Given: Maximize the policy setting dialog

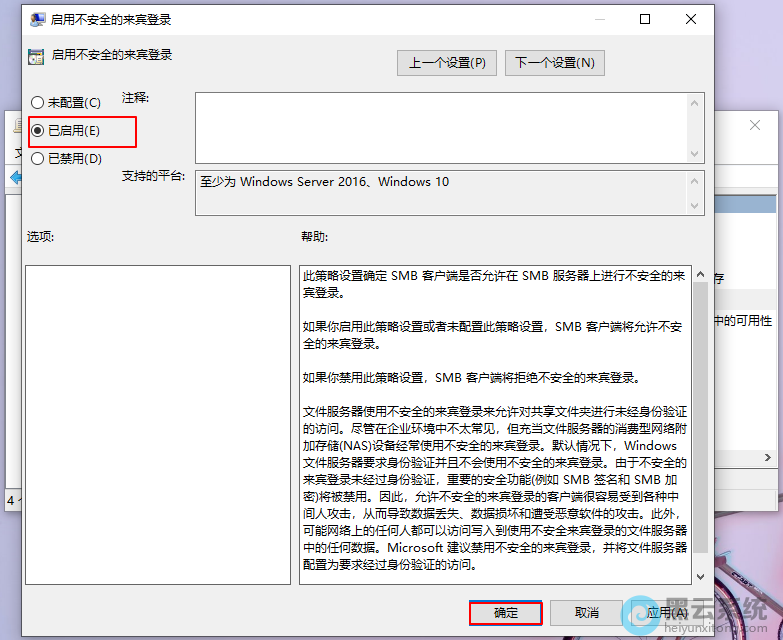Looking at the screenshot, I should (645, 19).
